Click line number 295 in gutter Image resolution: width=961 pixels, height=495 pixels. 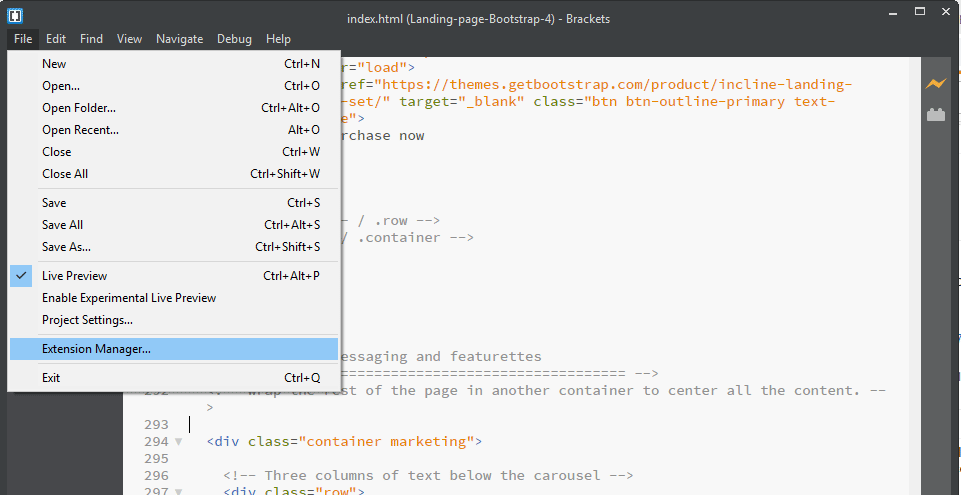(x=156, y=458)
